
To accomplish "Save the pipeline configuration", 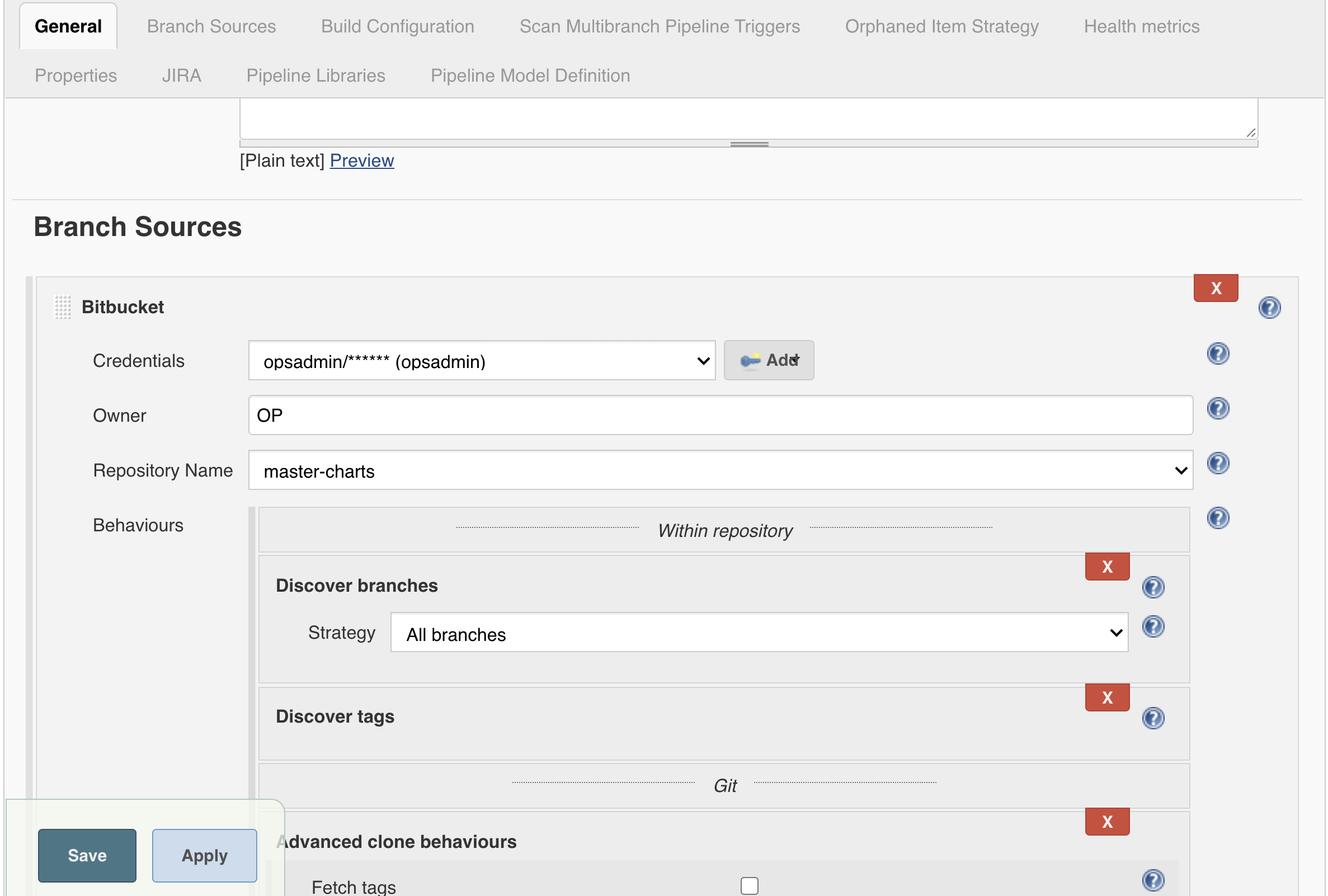I will 87,855.
